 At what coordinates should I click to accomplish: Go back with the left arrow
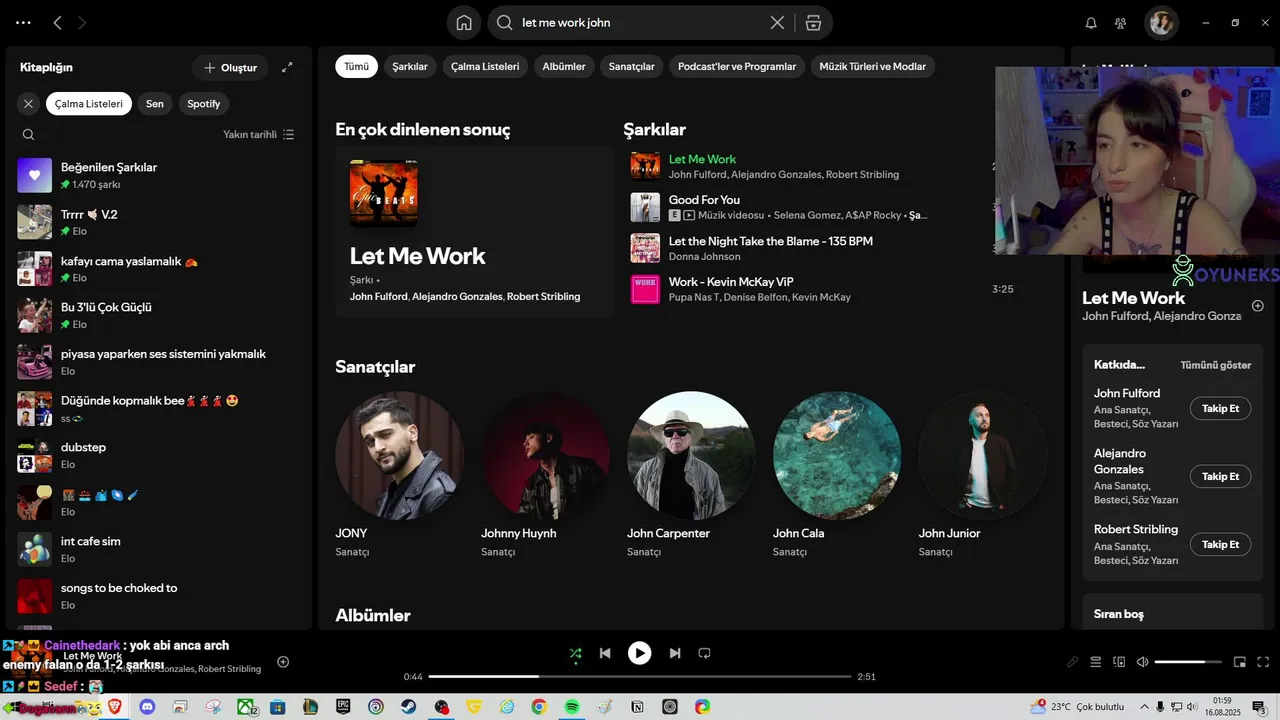pos(57,23)
